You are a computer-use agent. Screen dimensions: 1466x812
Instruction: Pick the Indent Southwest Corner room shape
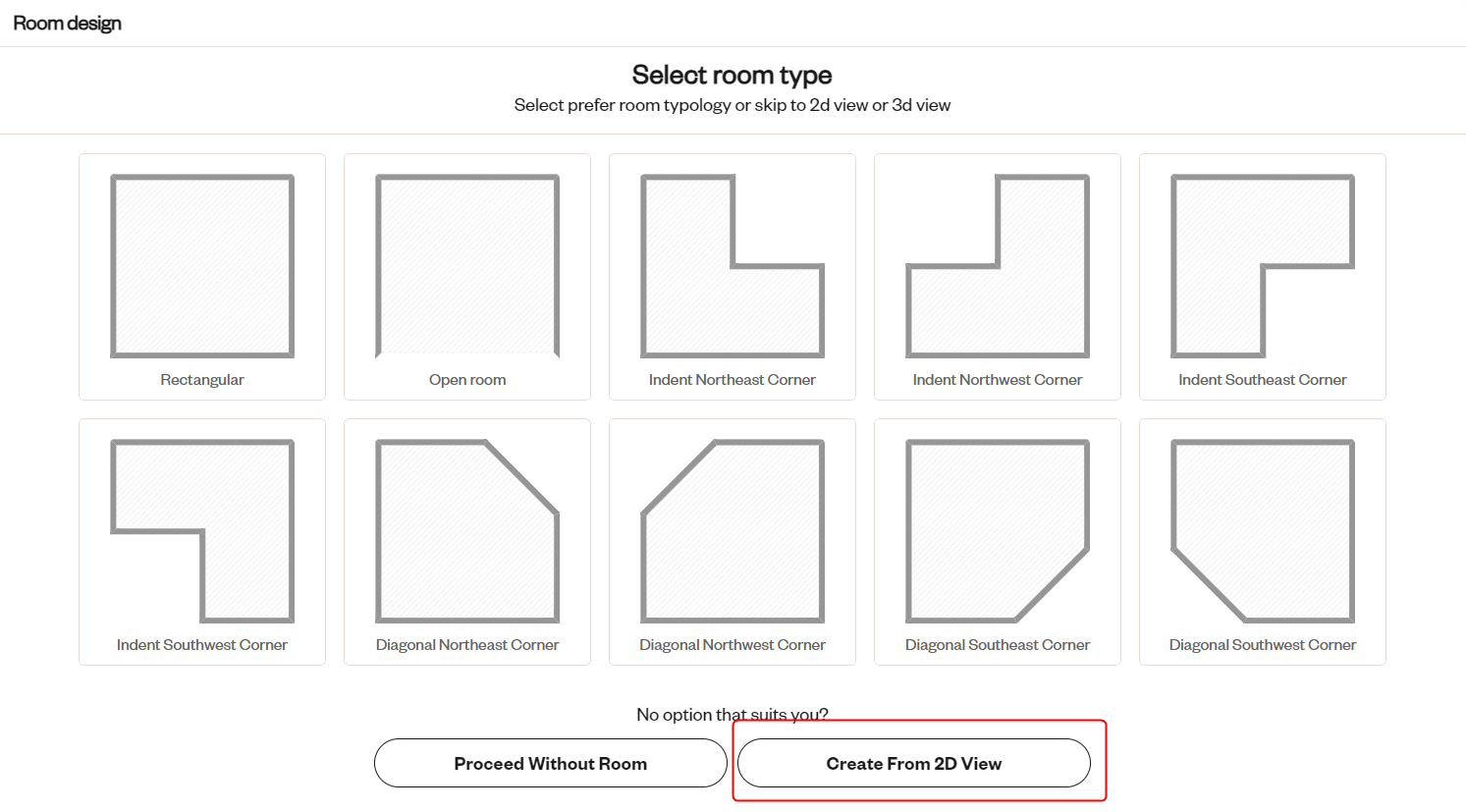202,531
